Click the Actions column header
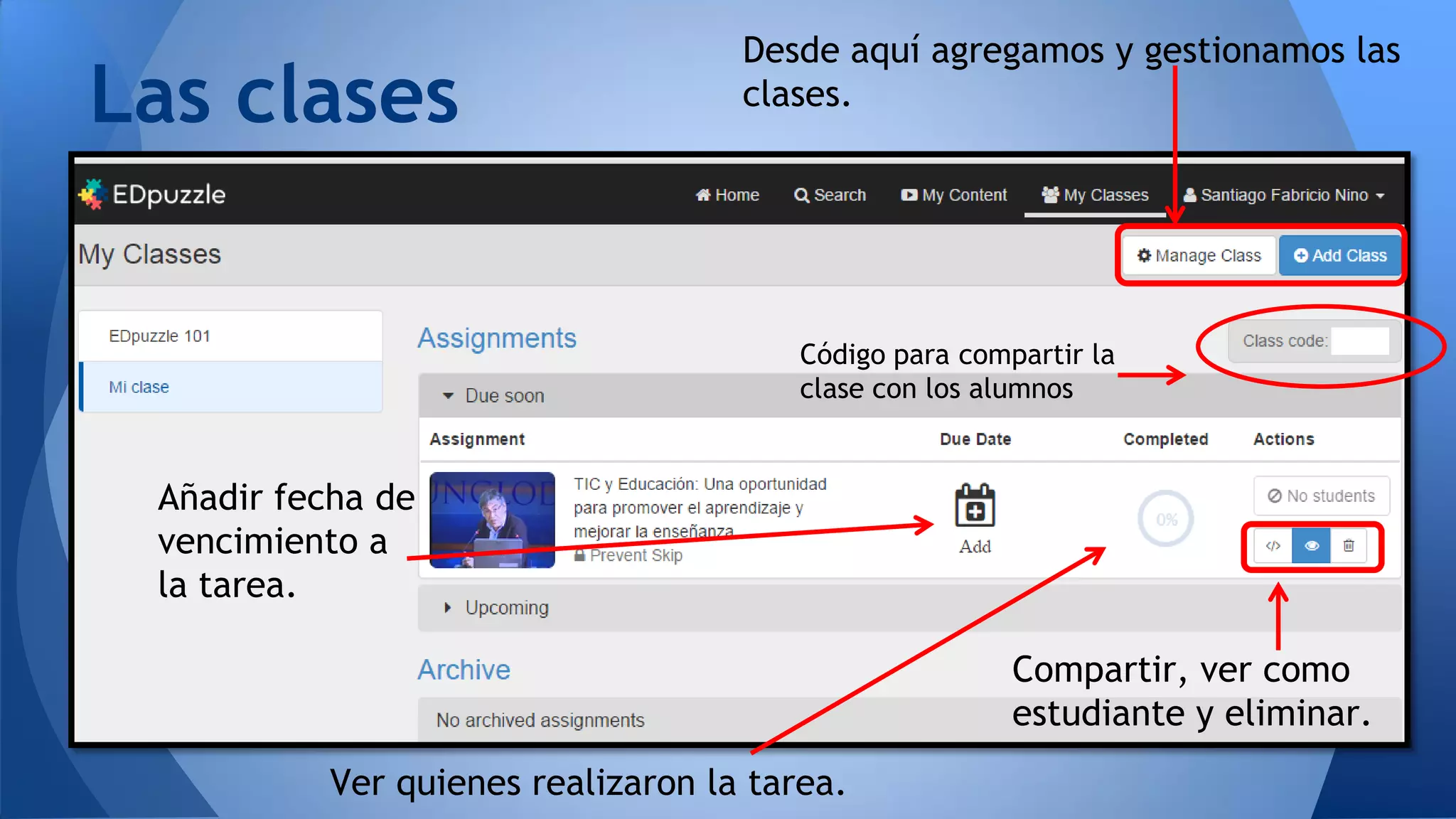1456x819 pixels. 1284,439
